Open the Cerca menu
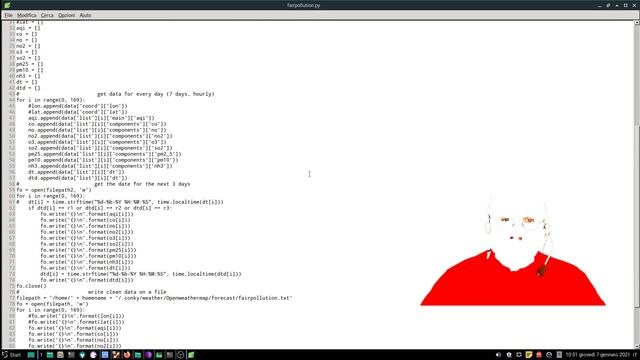Image resolution: width=640 pixels, height=360 pixels. pos(47,15)
